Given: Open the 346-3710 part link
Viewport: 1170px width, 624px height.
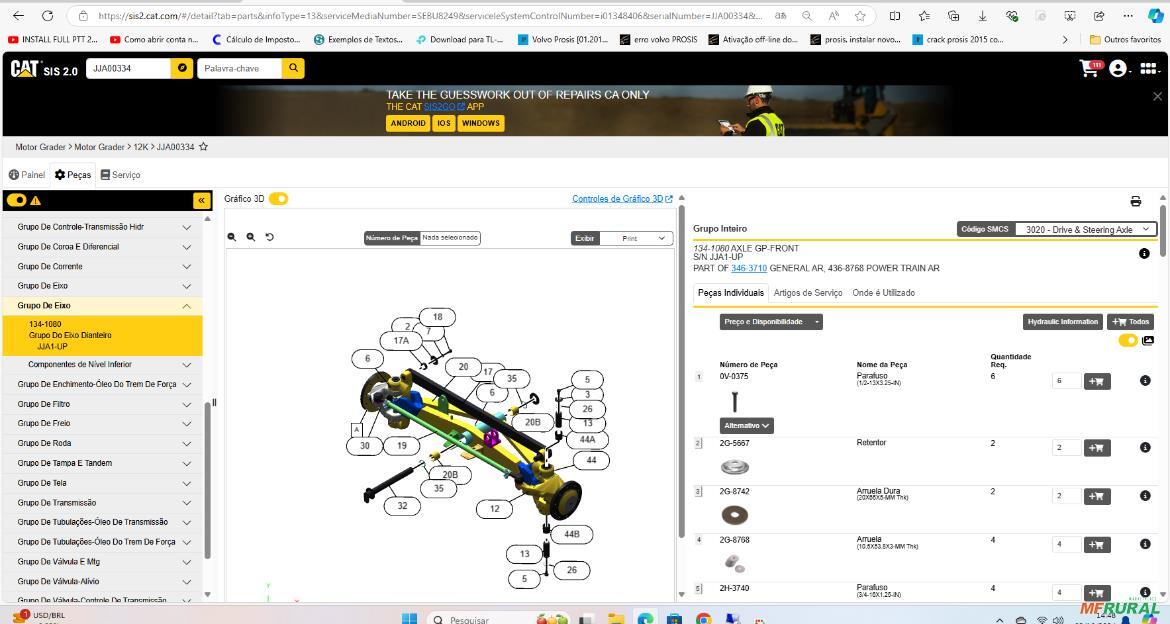Looking at the screenshot, I should click(749, 268).
